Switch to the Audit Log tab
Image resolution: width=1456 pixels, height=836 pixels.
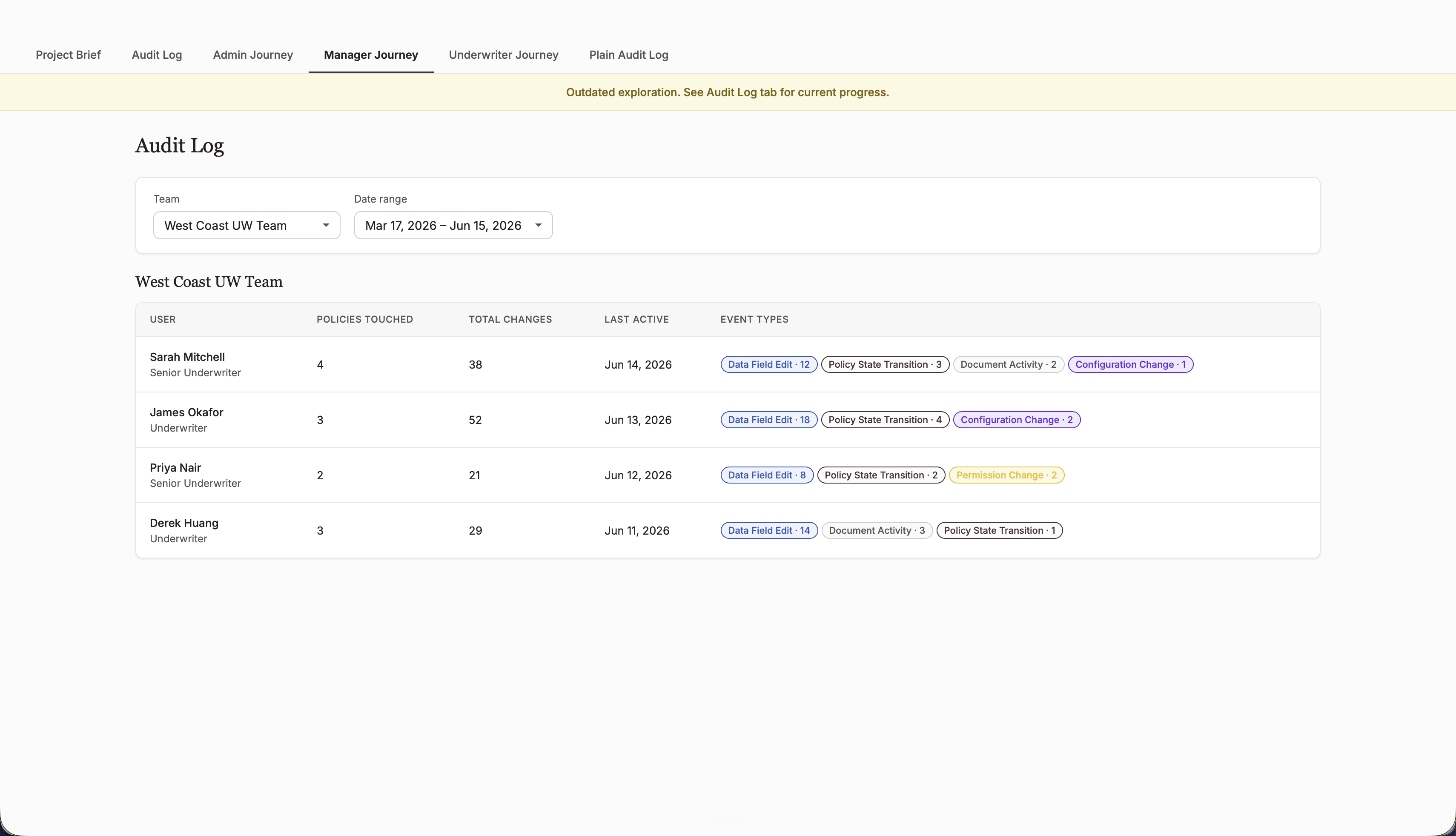[x=157, y=54]
